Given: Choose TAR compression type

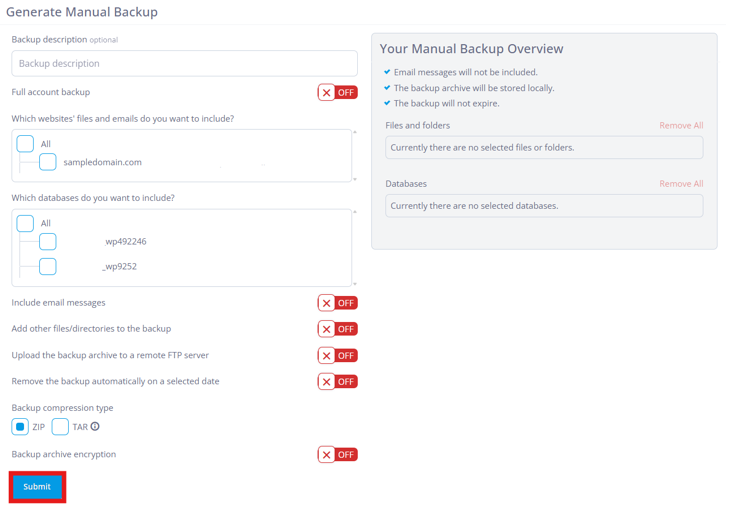Looking at the screenshot, I should pyautogui.click(x=60, y=426).
